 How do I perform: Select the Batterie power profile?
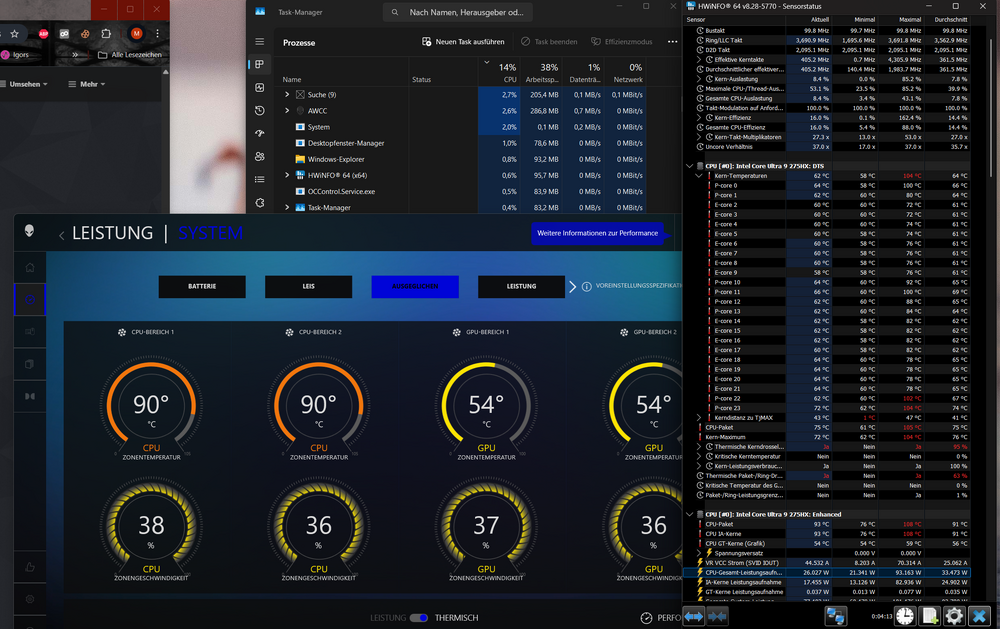(202, 286)
